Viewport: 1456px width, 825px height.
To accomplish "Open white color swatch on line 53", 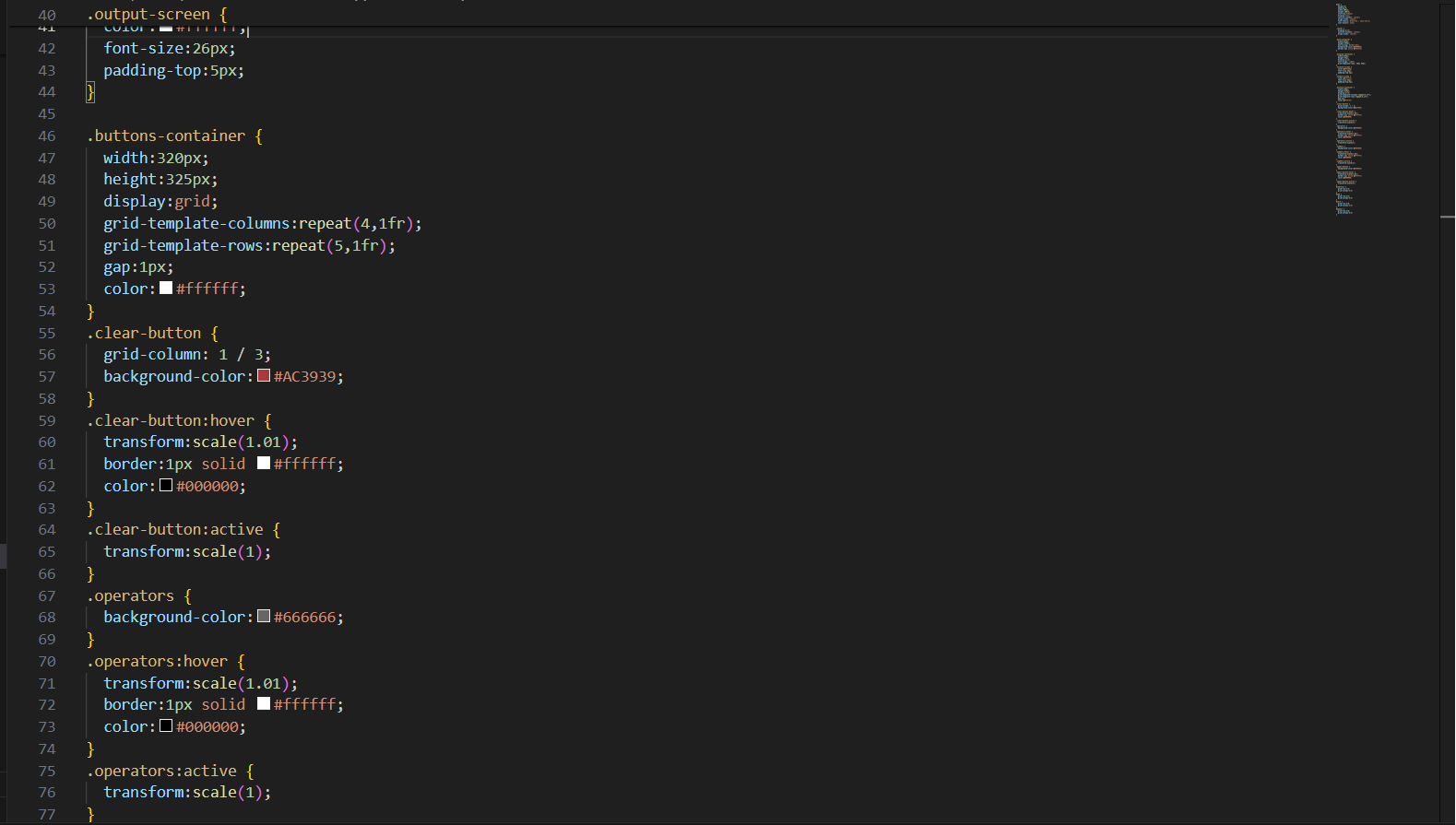I will click(x=166, y=289).
